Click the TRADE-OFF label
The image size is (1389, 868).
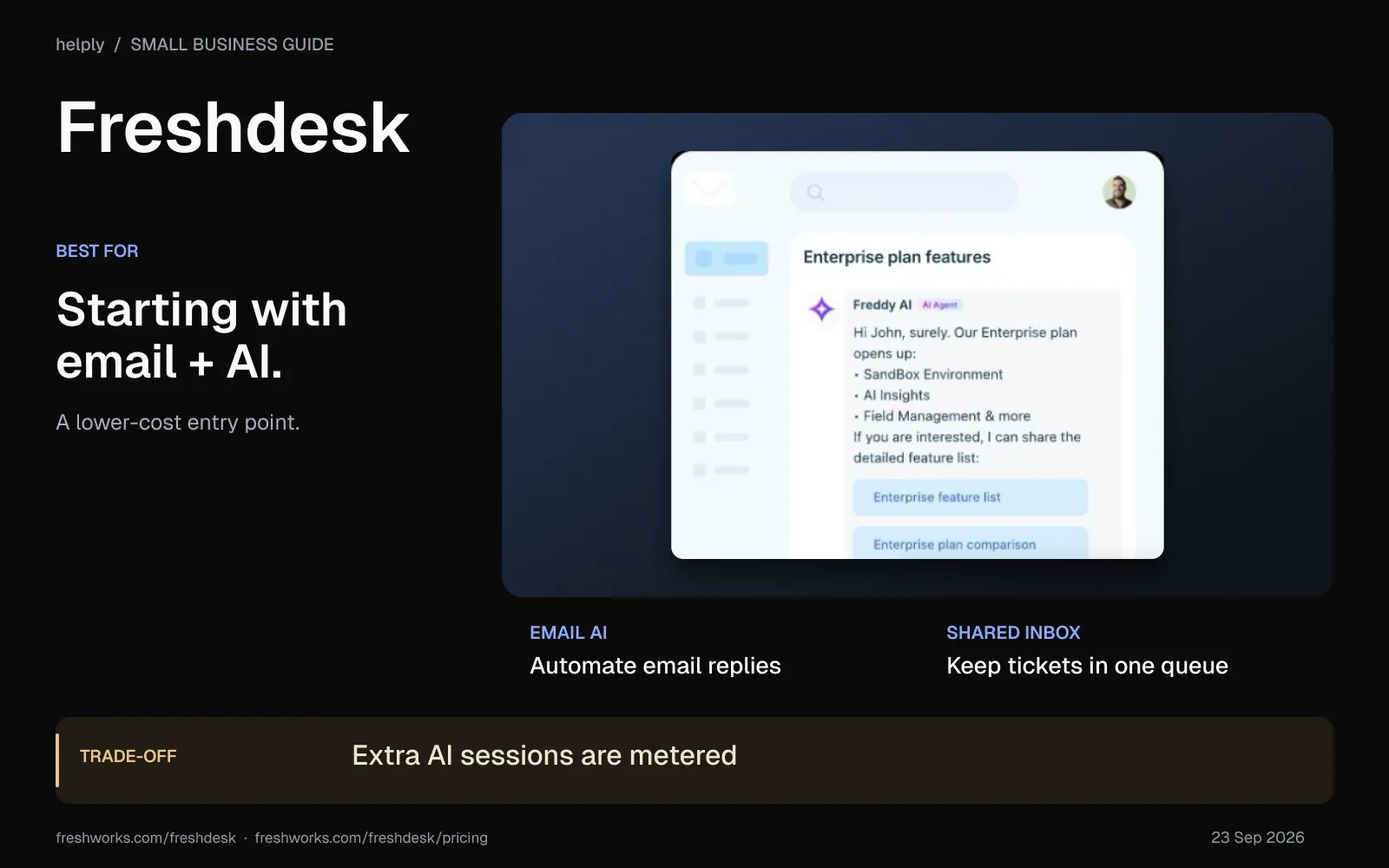pyautogui.click(x=128, y=756)
